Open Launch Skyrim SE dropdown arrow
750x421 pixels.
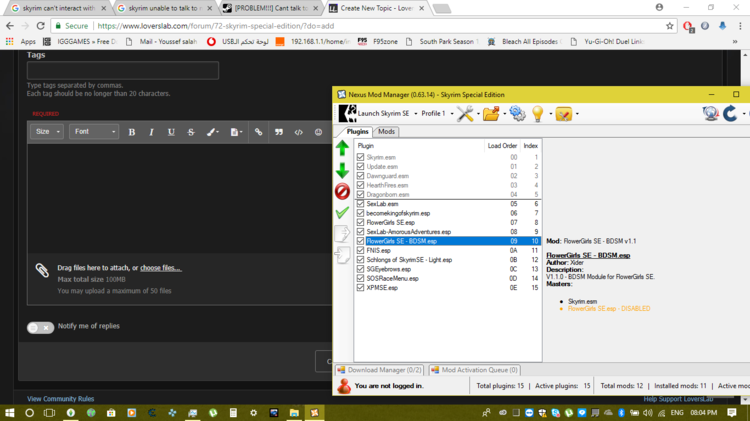(x=416, y=114)
